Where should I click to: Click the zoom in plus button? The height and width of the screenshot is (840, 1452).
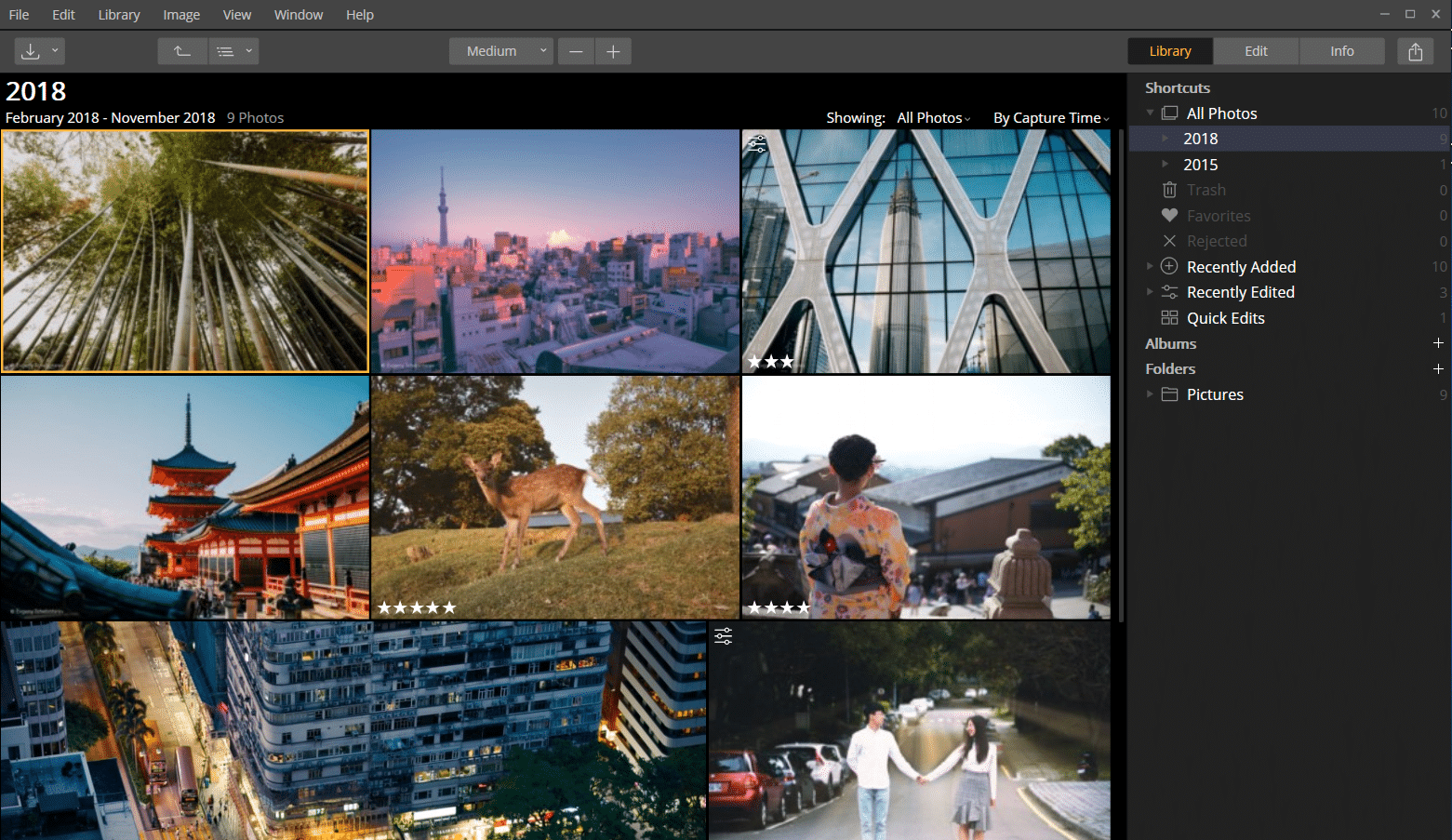tap(613, 51)
